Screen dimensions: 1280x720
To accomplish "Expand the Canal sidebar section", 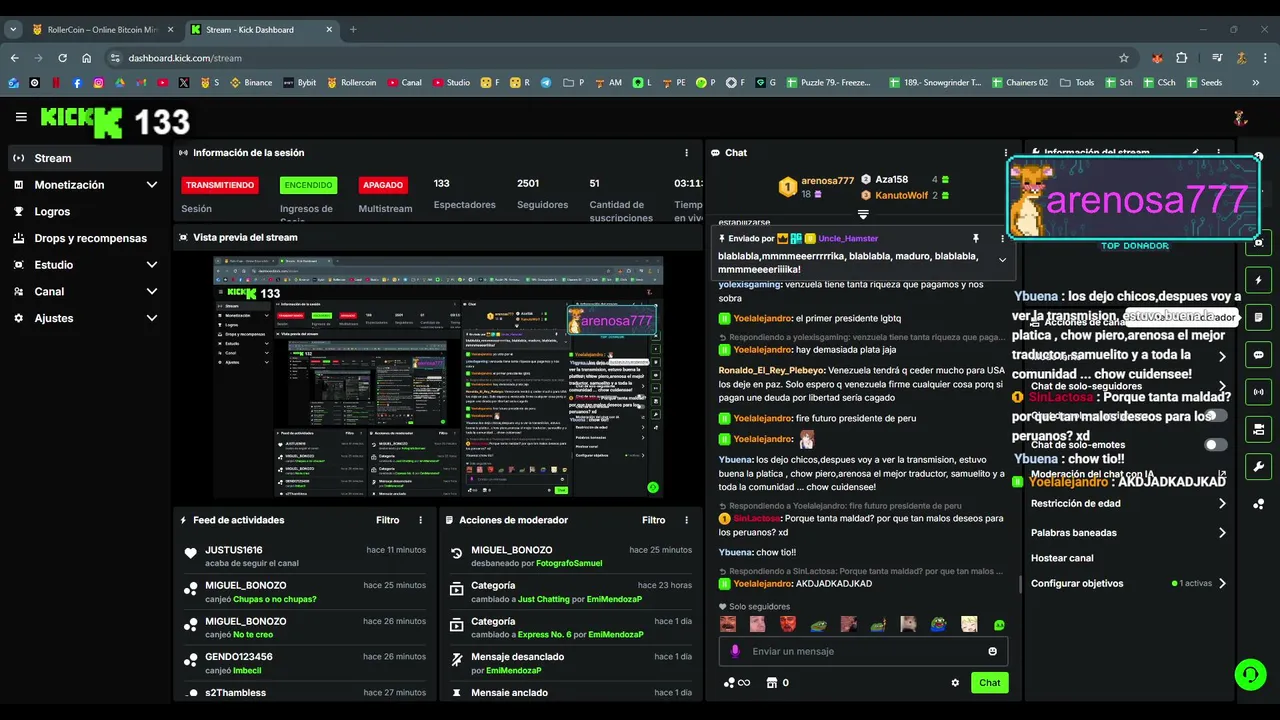I will 85,292.
